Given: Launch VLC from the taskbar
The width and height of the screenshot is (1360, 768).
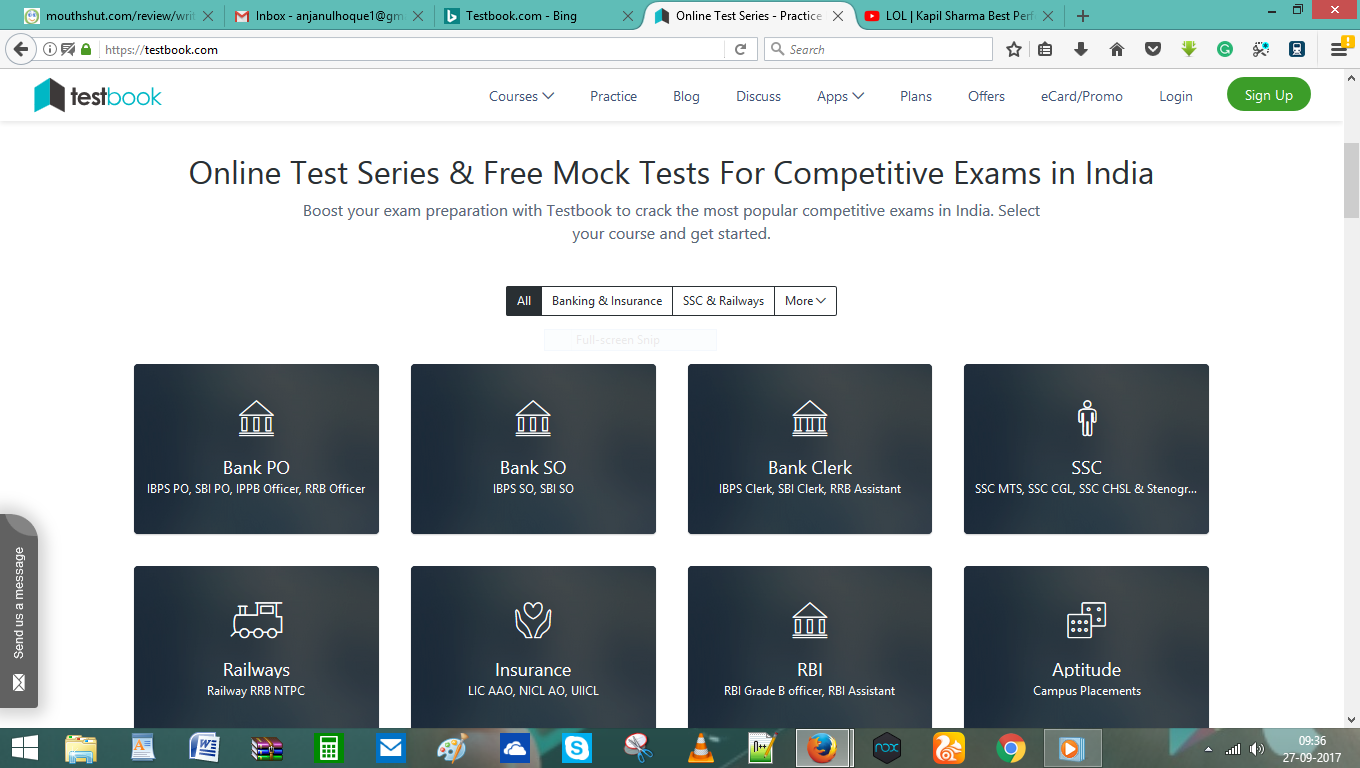Looking at the screenshot, I should pos(703,747).
